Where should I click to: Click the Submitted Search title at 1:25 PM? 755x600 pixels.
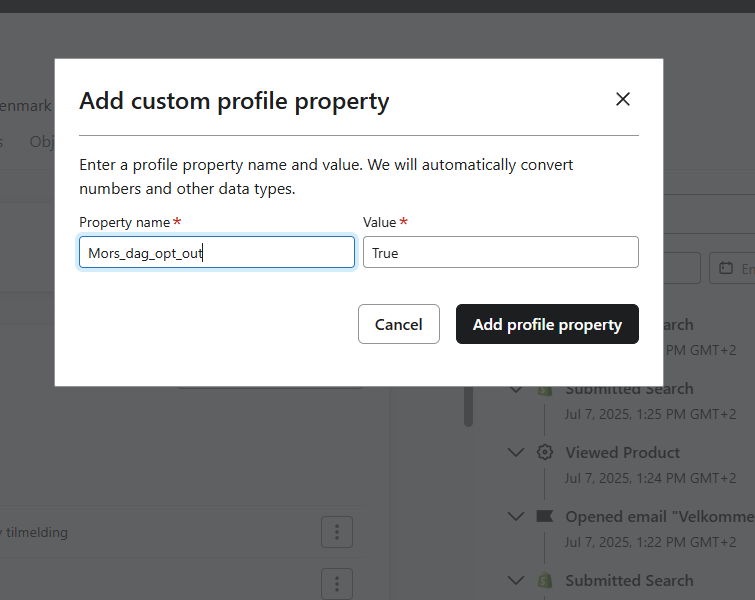pyautogui.click(x=629, y=389)
